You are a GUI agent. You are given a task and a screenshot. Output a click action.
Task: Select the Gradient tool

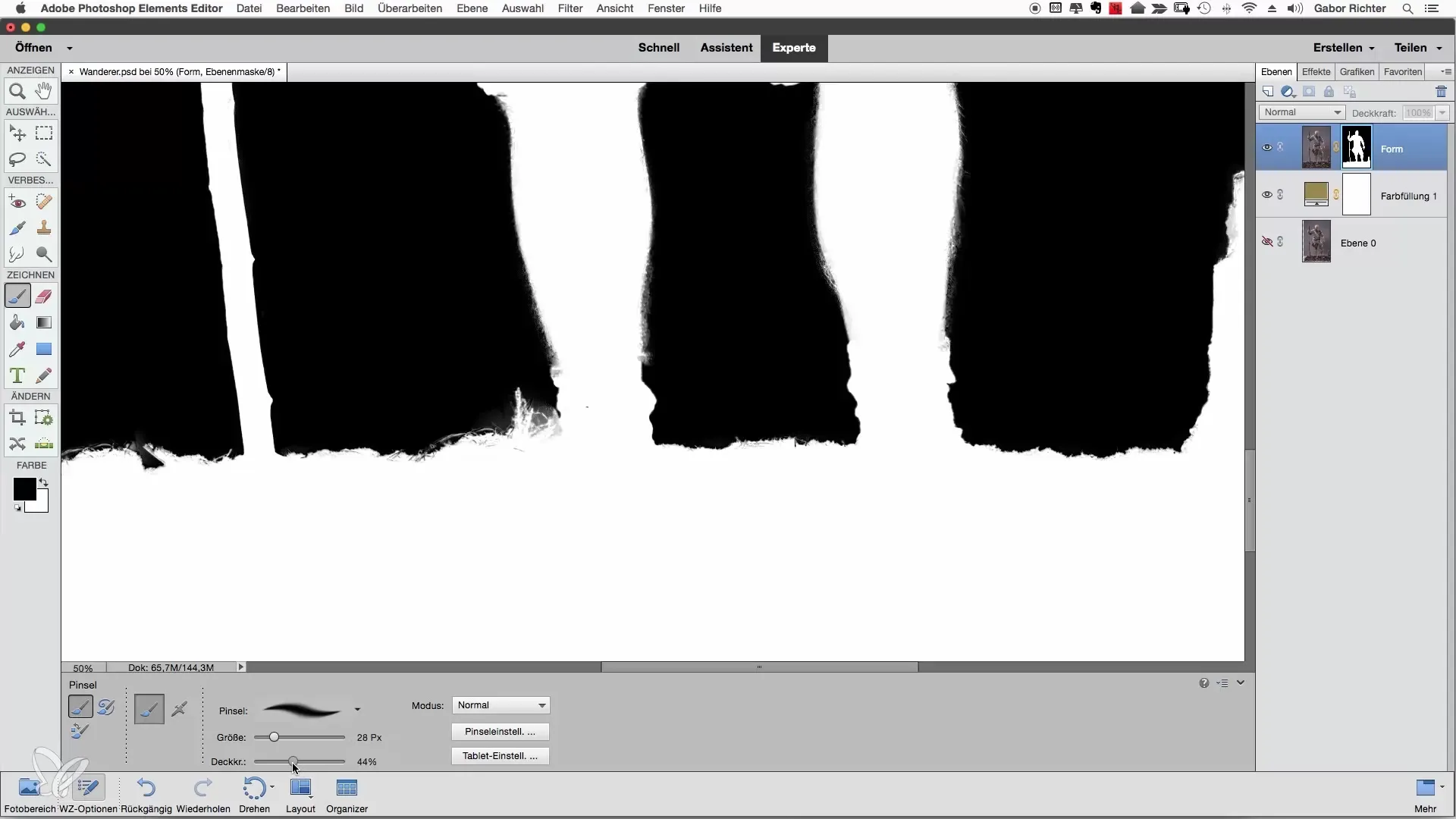point(44,323)
